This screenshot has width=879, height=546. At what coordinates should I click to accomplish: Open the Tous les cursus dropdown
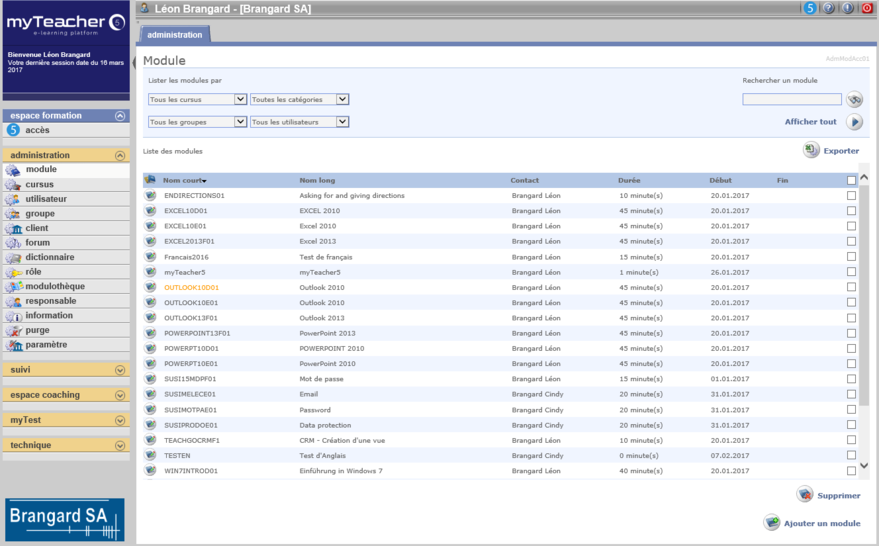(x=197, y=99)
